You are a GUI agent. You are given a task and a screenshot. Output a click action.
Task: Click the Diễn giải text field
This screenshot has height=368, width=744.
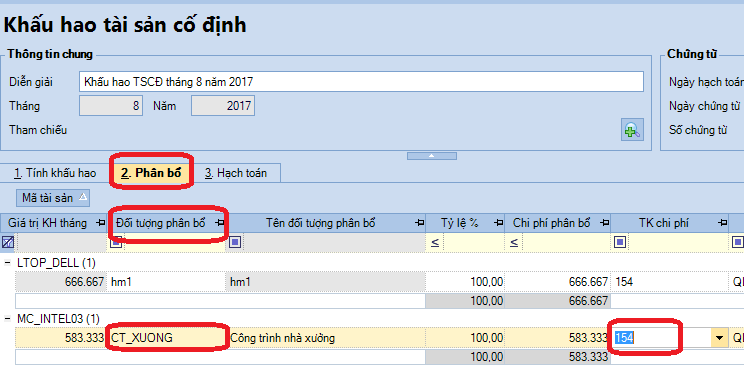[x=362, y=82]
